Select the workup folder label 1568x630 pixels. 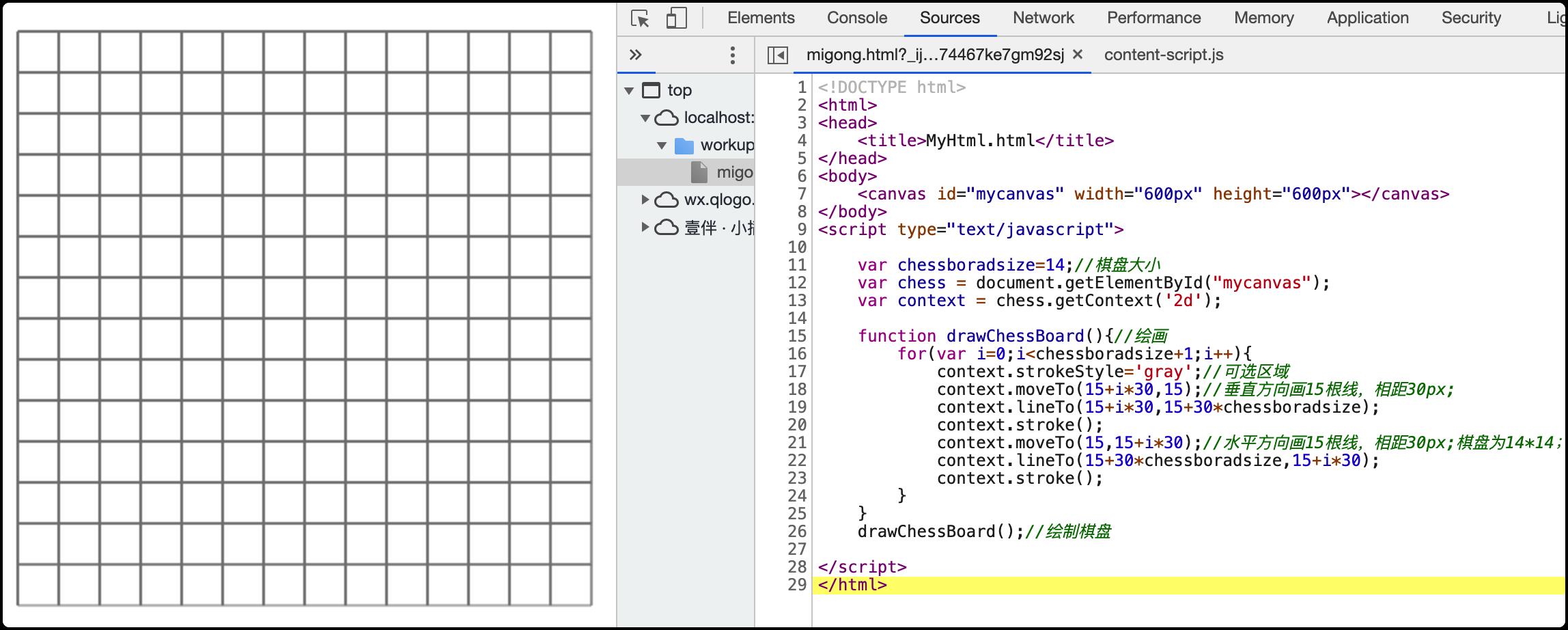(727, 145)
